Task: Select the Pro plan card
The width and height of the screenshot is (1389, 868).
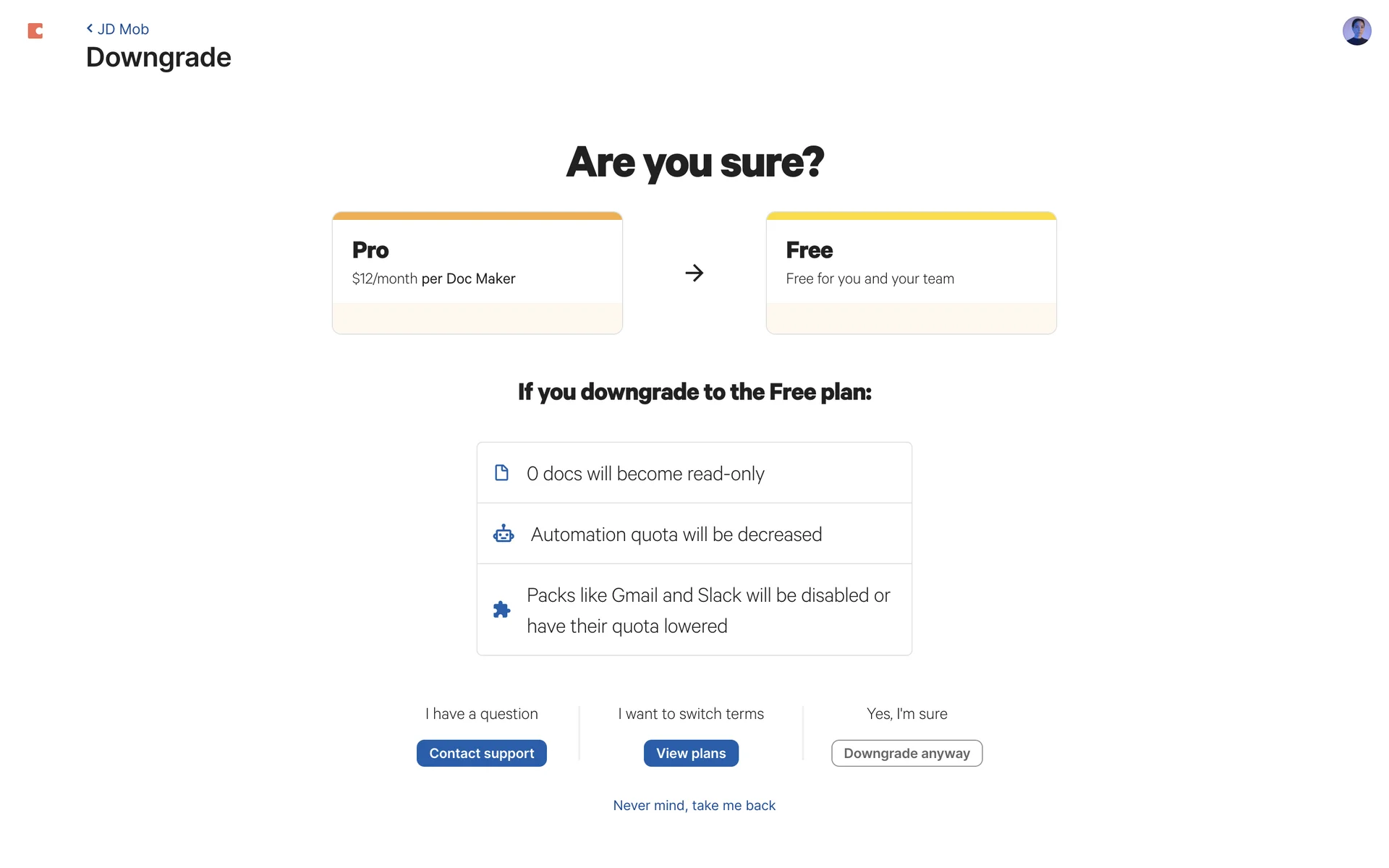Action: coord(477,273)
